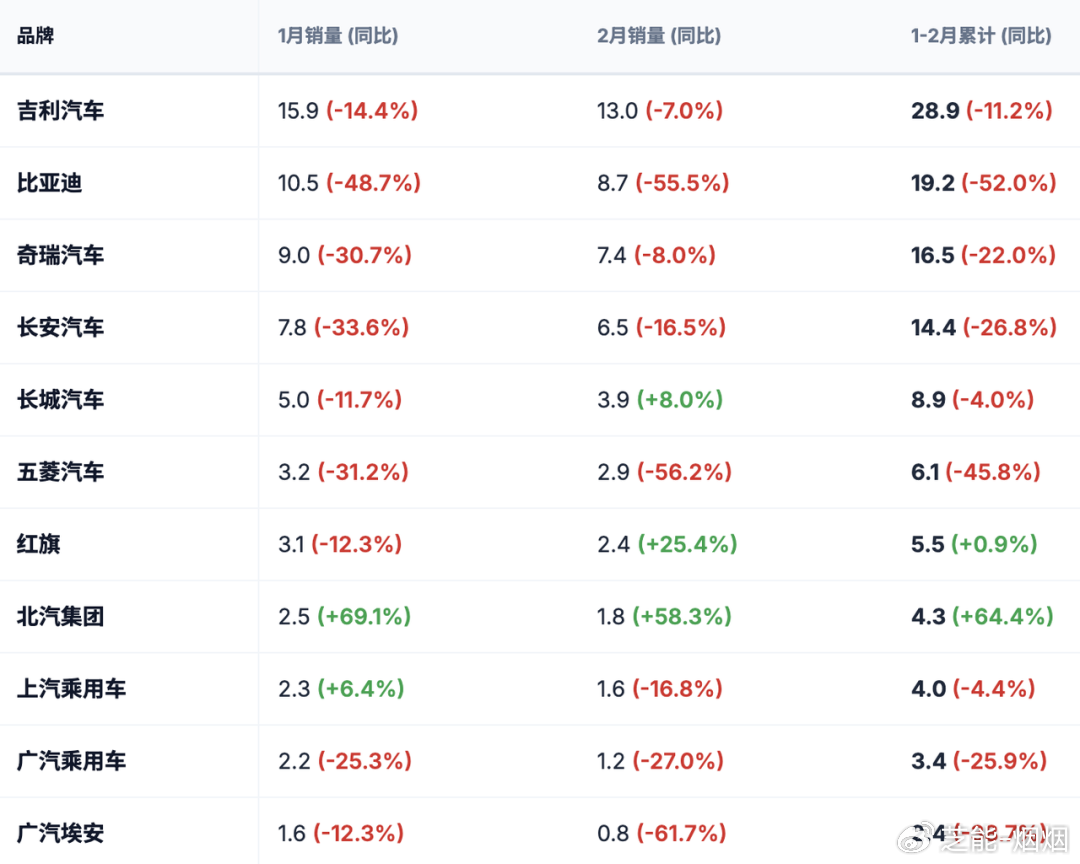Click the 1月销量 (同比) column header
Image resolution: width=1080 pixels, height=864 pixels.
click(x=338, y=36)
